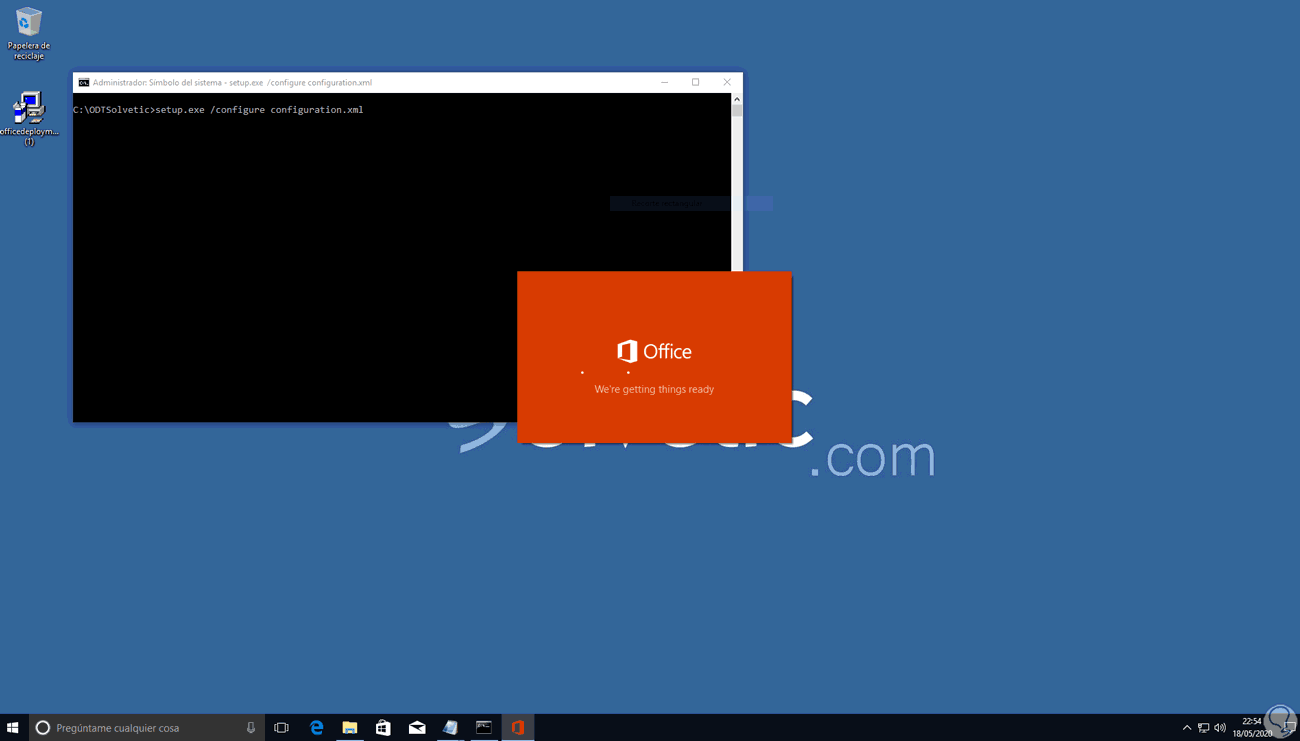Open Task View from the taskbar

click(281, 727)
